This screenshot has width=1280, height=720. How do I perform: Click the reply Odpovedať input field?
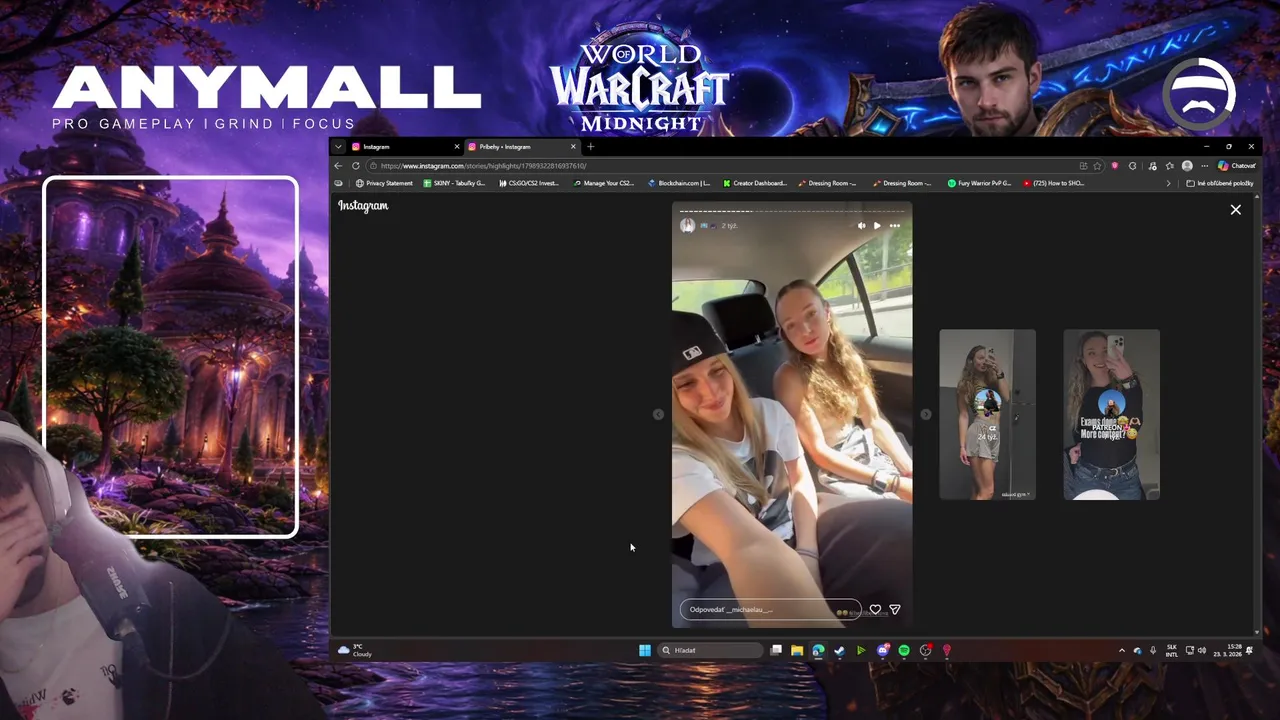[x=770, y=609]
